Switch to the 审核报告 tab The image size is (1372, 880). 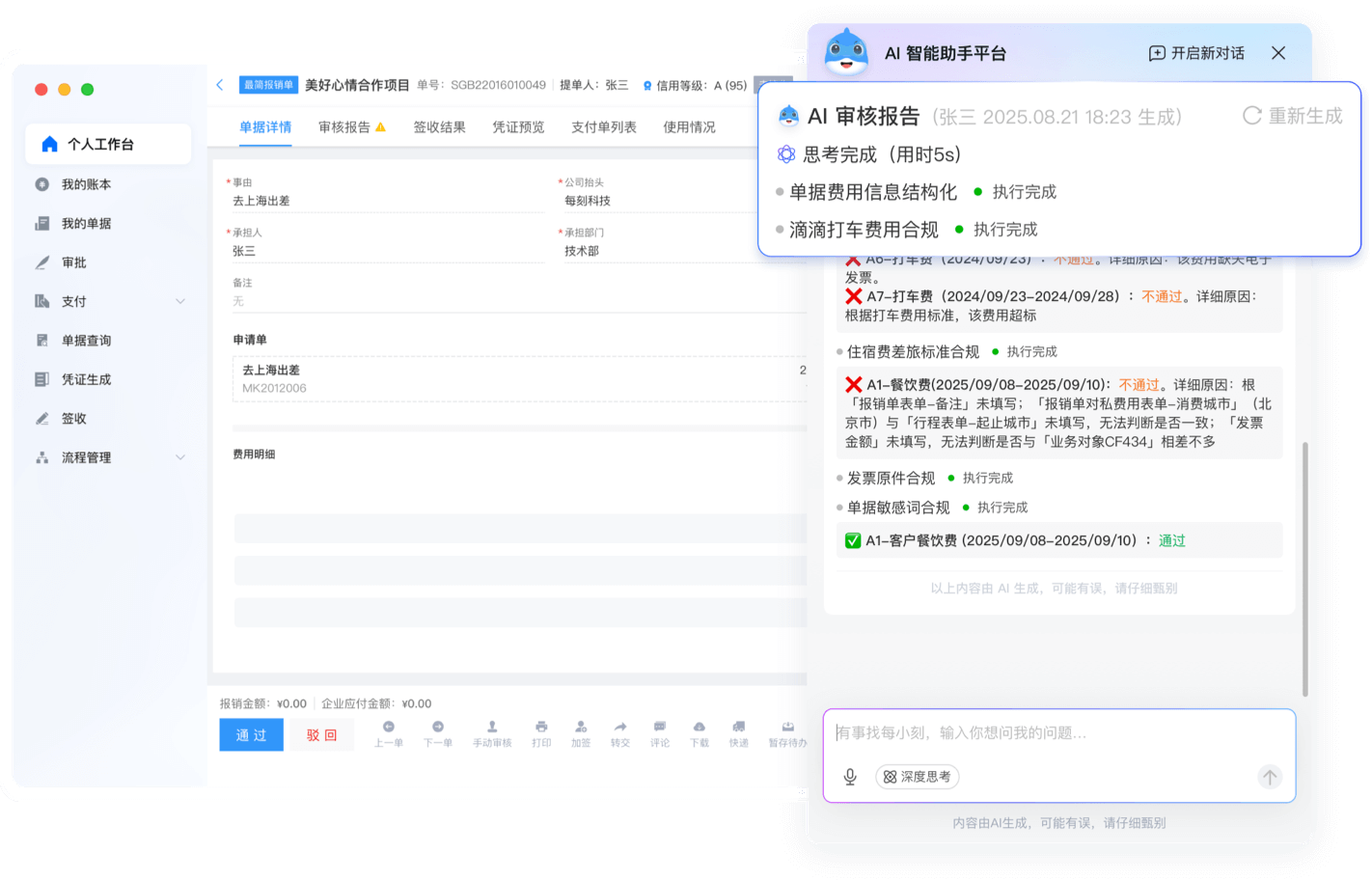coord(344,127)
